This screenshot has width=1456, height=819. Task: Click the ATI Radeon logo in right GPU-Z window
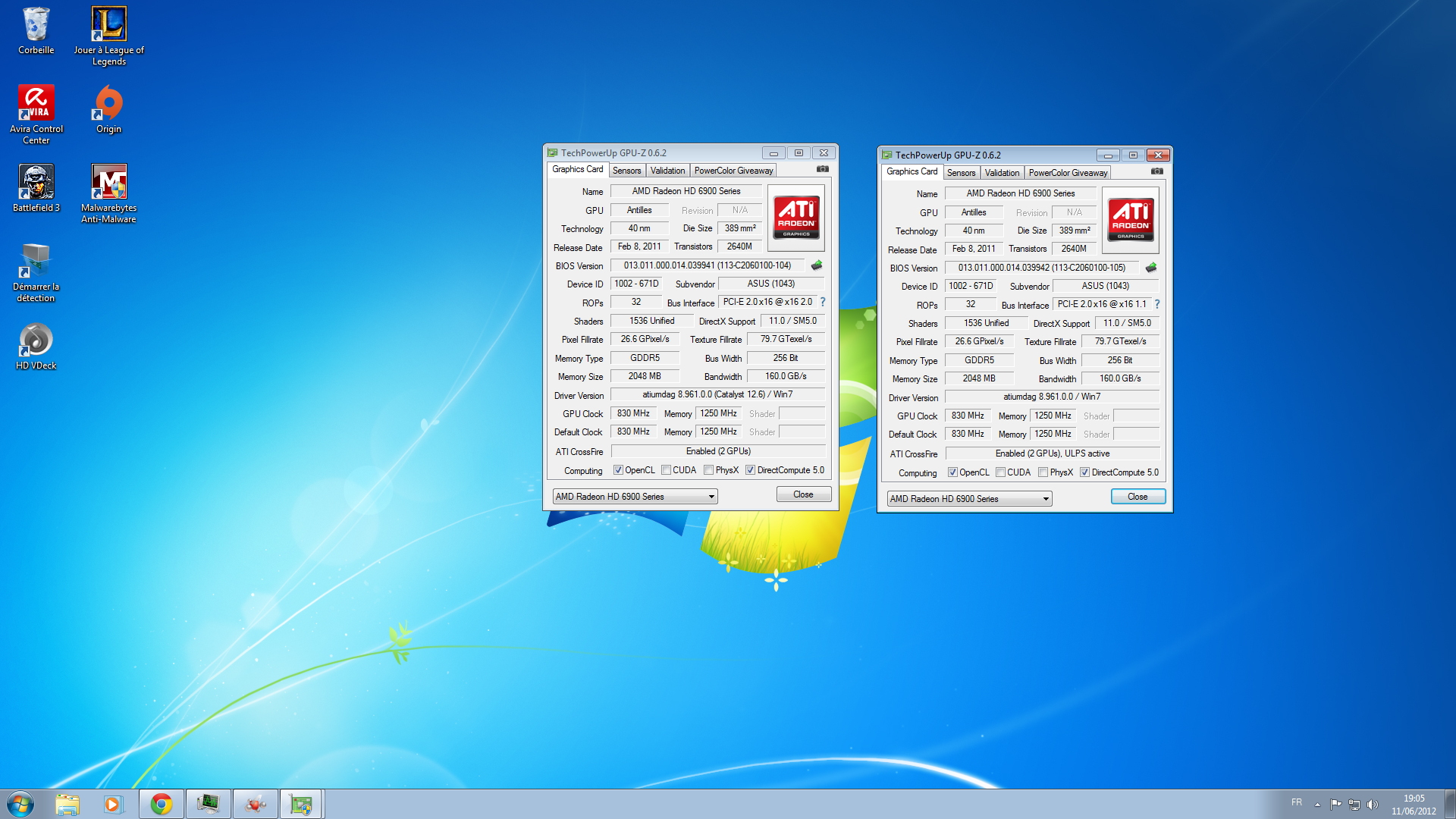(1131, 220)
